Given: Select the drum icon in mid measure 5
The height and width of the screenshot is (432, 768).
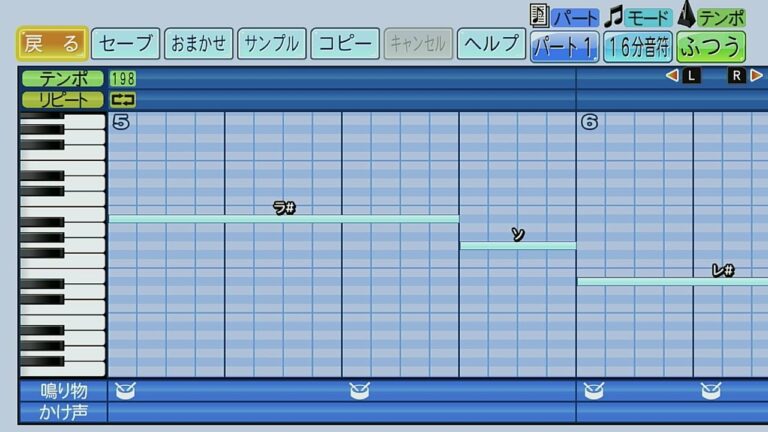Looking at the screenshot, I should click(359, 391).
